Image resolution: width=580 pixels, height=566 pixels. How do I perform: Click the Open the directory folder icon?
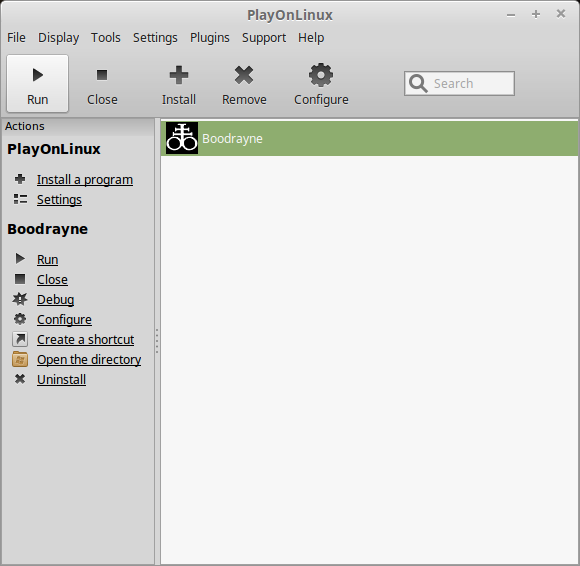20,359
